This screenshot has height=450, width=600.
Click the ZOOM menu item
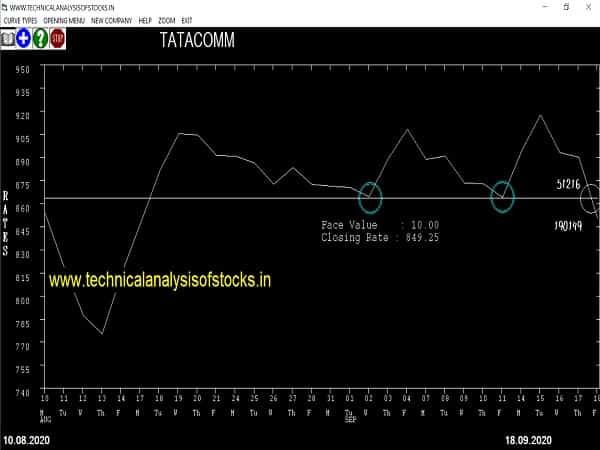(x=167, y=20)
